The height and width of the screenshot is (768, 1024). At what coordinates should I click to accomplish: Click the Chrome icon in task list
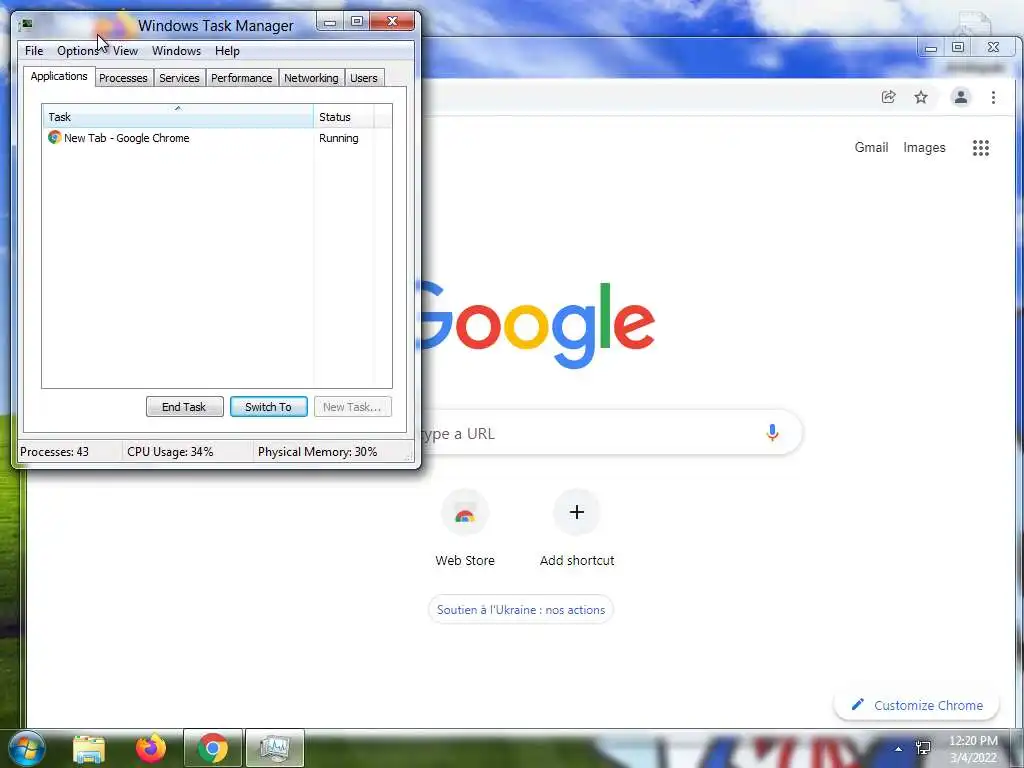tap(55, 137)
